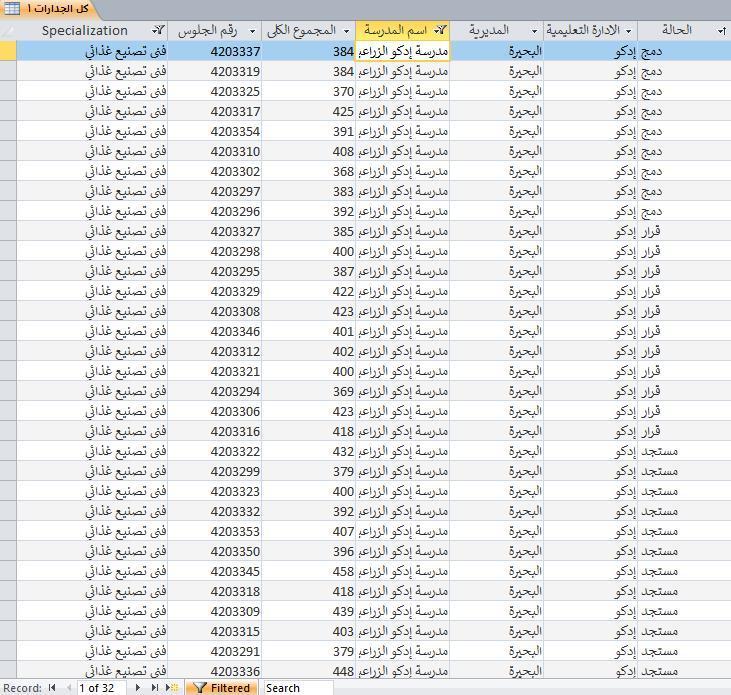Click total score cell 368
This screenshot has height=695, width=731.
pyautogui.click(x=309, y=172)
